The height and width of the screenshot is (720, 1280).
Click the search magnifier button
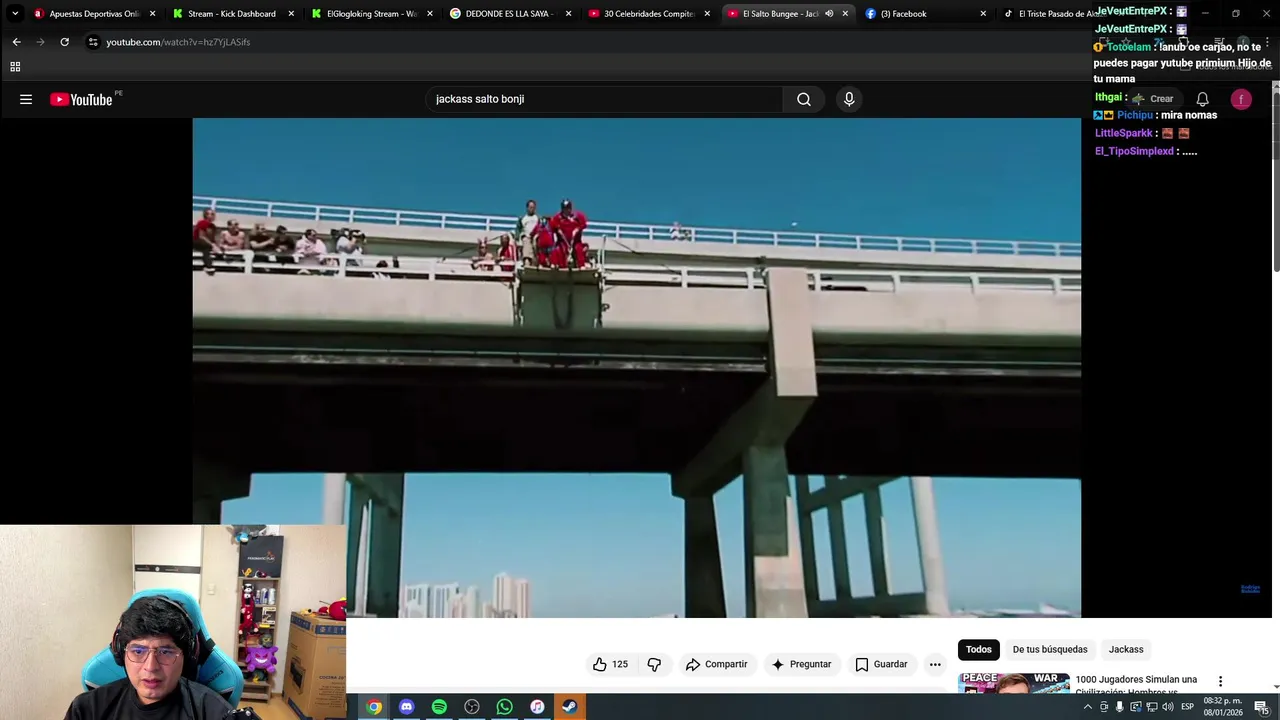804,99
